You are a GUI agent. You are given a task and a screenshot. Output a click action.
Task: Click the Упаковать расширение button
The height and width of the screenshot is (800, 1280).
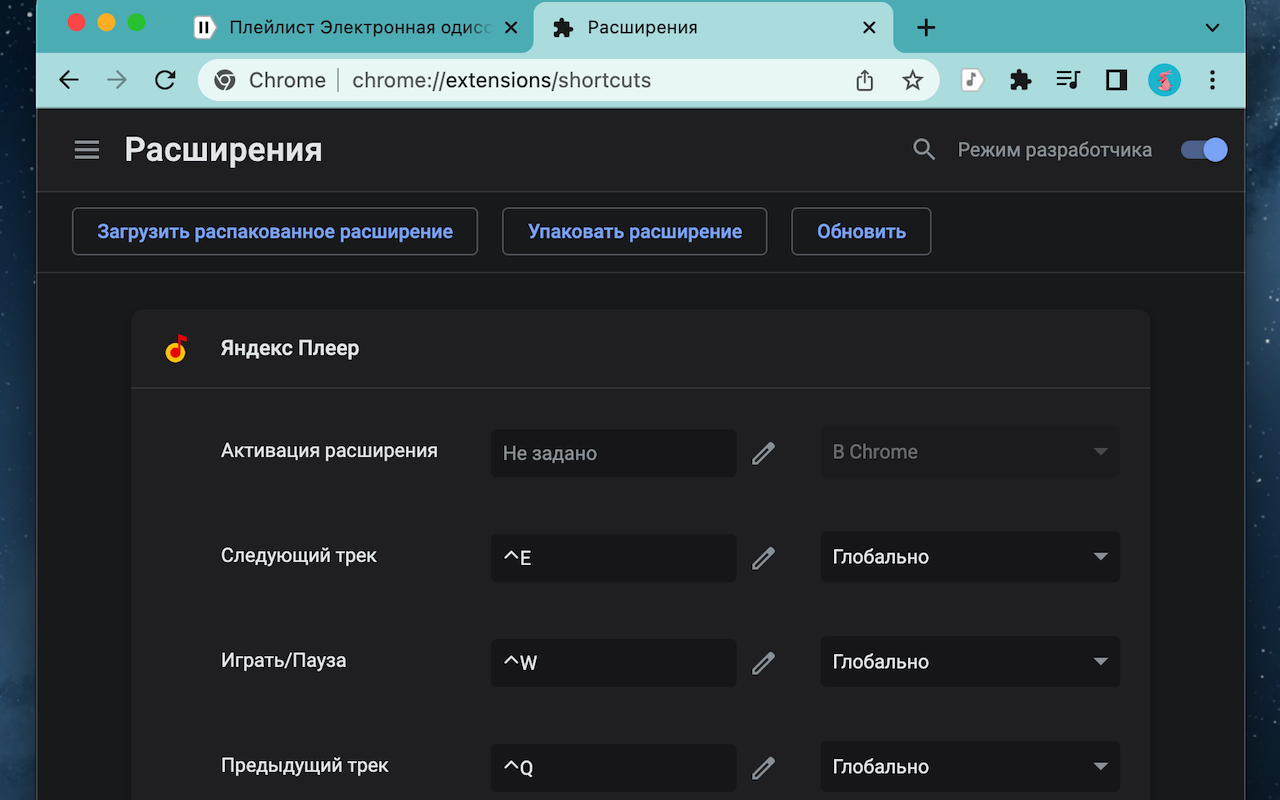(635, 232)
